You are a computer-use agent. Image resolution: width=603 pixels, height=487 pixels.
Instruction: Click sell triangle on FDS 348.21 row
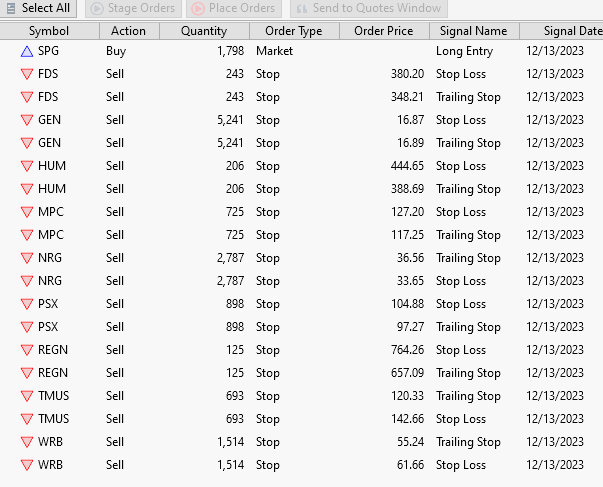coord(27,97)
